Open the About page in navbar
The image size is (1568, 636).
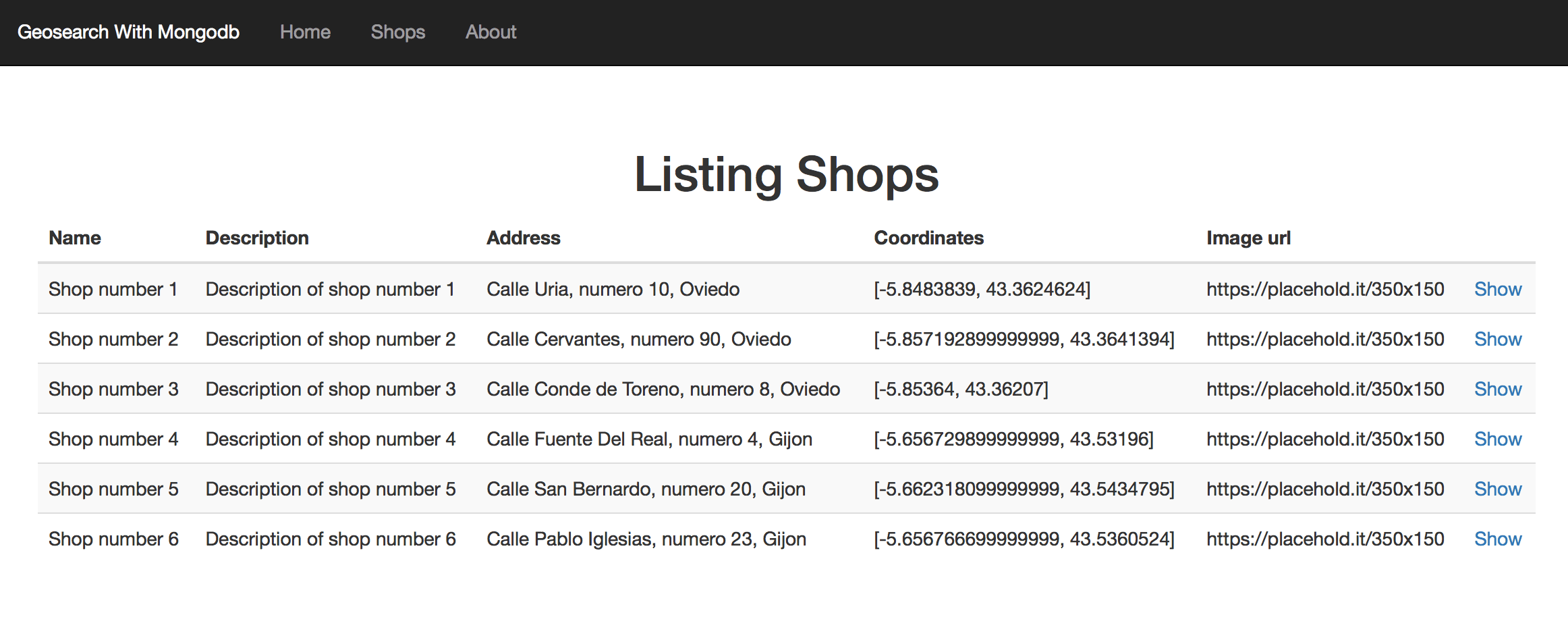[x=491, y=32]
